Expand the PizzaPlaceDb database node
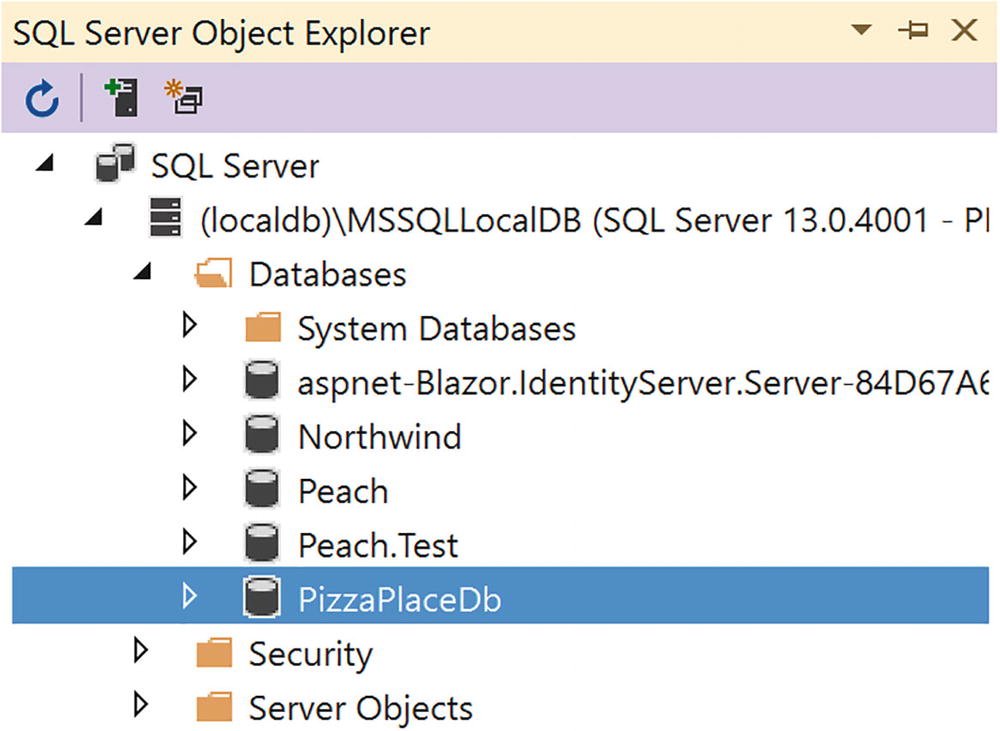This screenshot has width=1000, height=731. point(190,597)
